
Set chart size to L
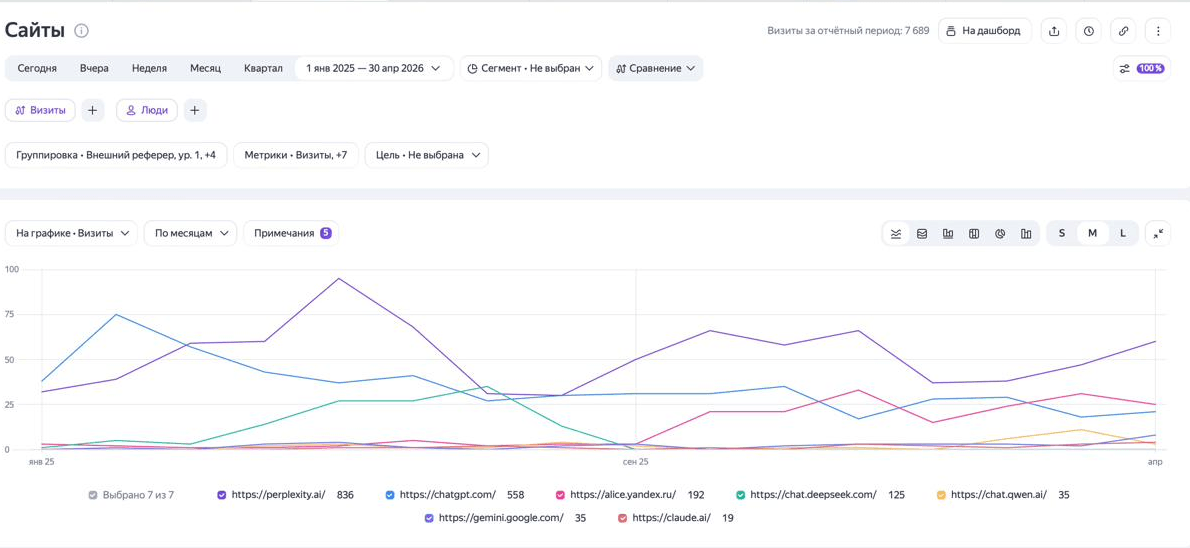1123,234
